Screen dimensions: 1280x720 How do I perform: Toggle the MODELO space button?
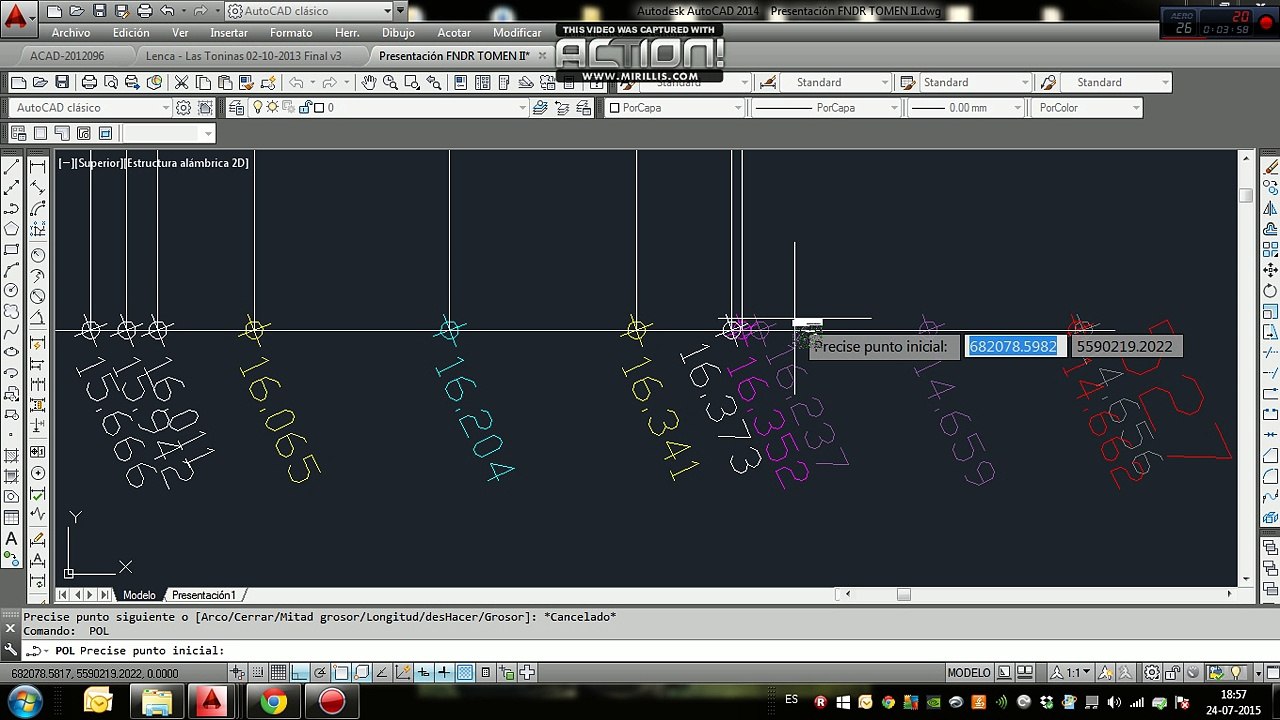pyautogui.click(x=968, y=673)
